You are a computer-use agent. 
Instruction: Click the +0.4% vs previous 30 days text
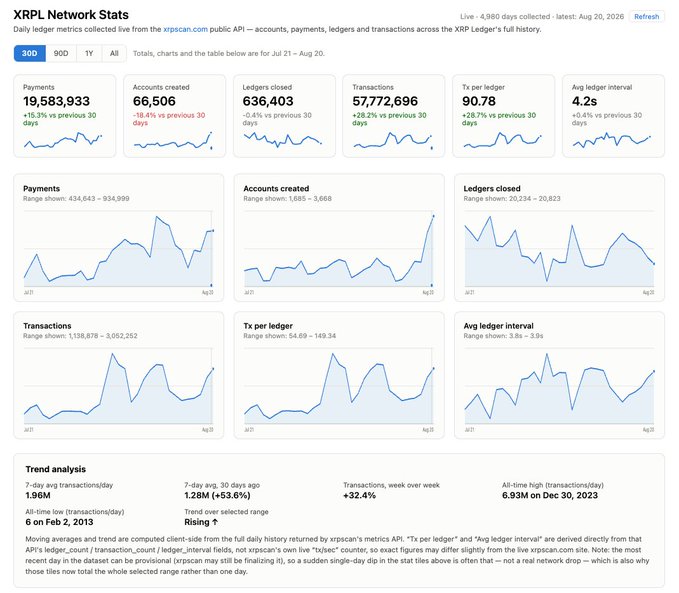607,119
